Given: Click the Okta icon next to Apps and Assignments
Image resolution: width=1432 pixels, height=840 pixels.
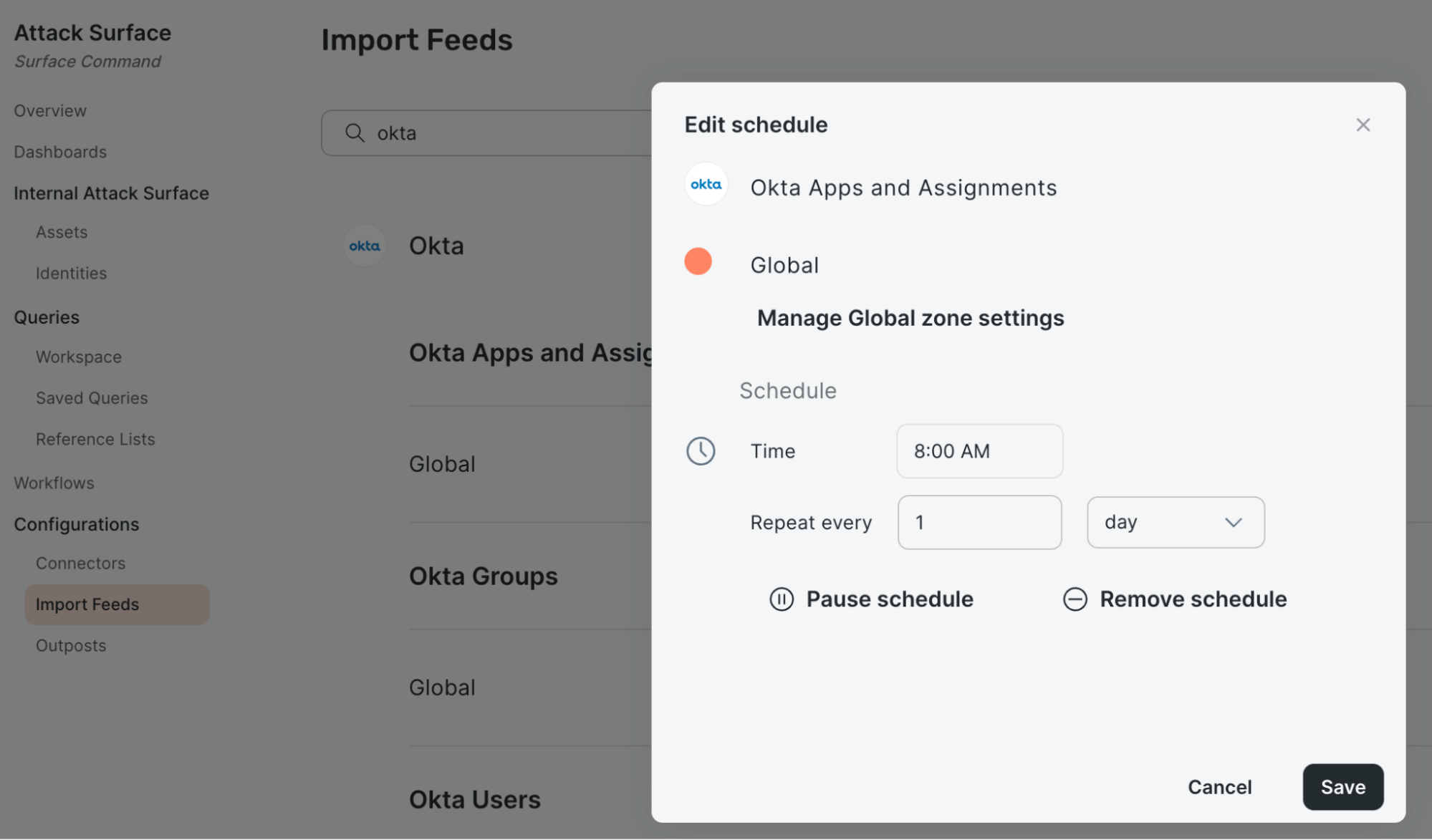Looking at the screenshot, I should (x=706, y=184).
